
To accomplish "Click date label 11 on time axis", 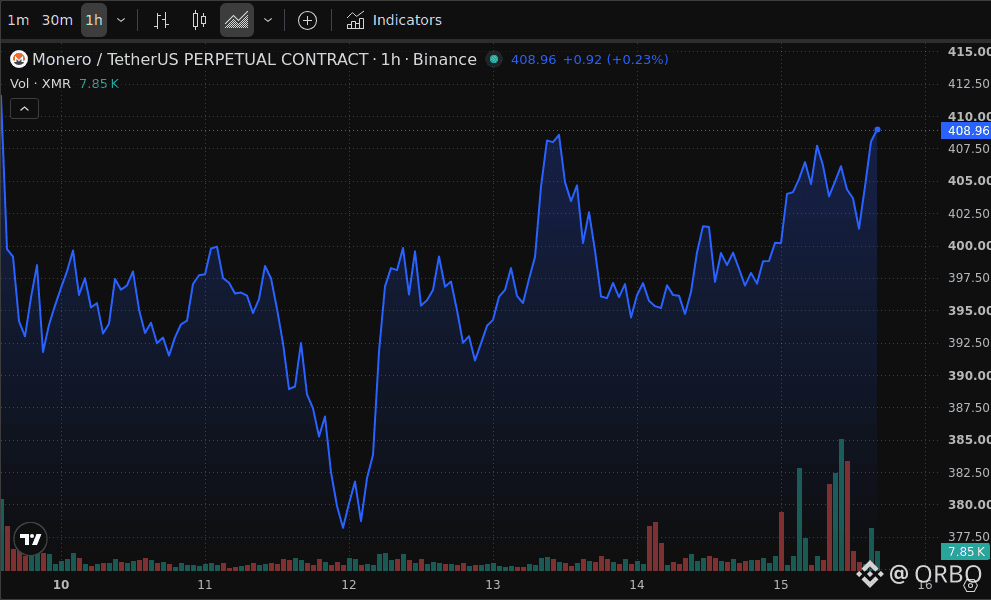I will (x=205, y=585).
